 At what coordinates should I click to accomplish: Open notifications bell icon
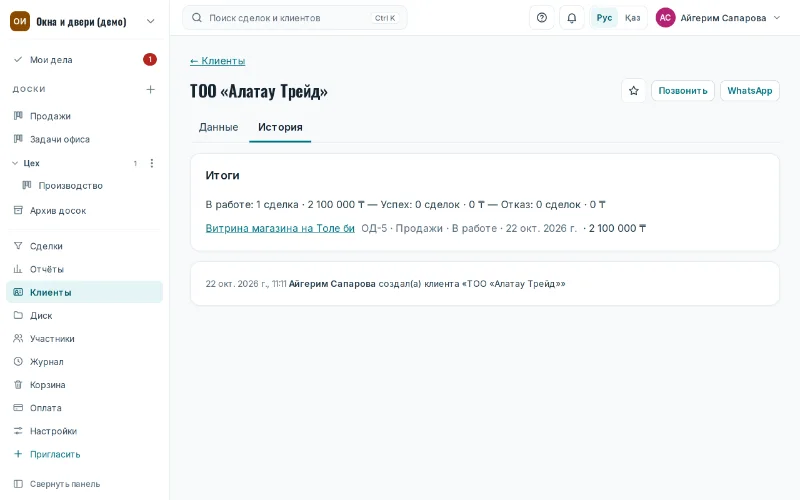(572, 18)
